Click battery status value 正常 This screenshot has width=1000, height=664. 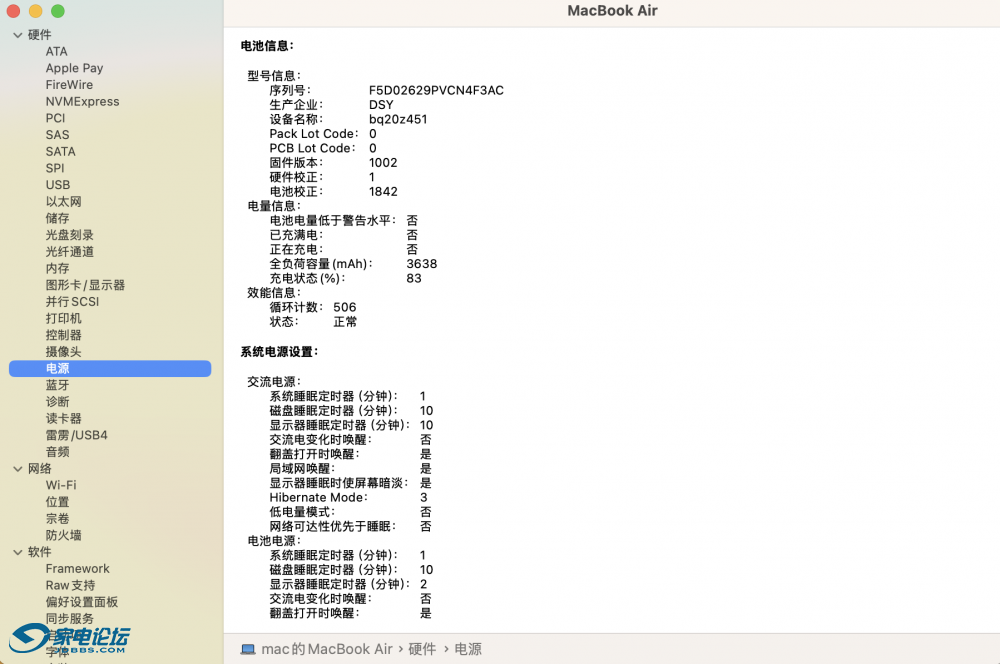coord(345,322)
